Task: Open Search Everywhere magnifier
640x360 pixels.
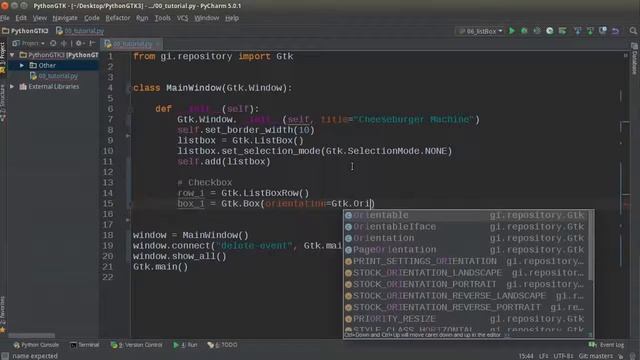Action: 633,31
